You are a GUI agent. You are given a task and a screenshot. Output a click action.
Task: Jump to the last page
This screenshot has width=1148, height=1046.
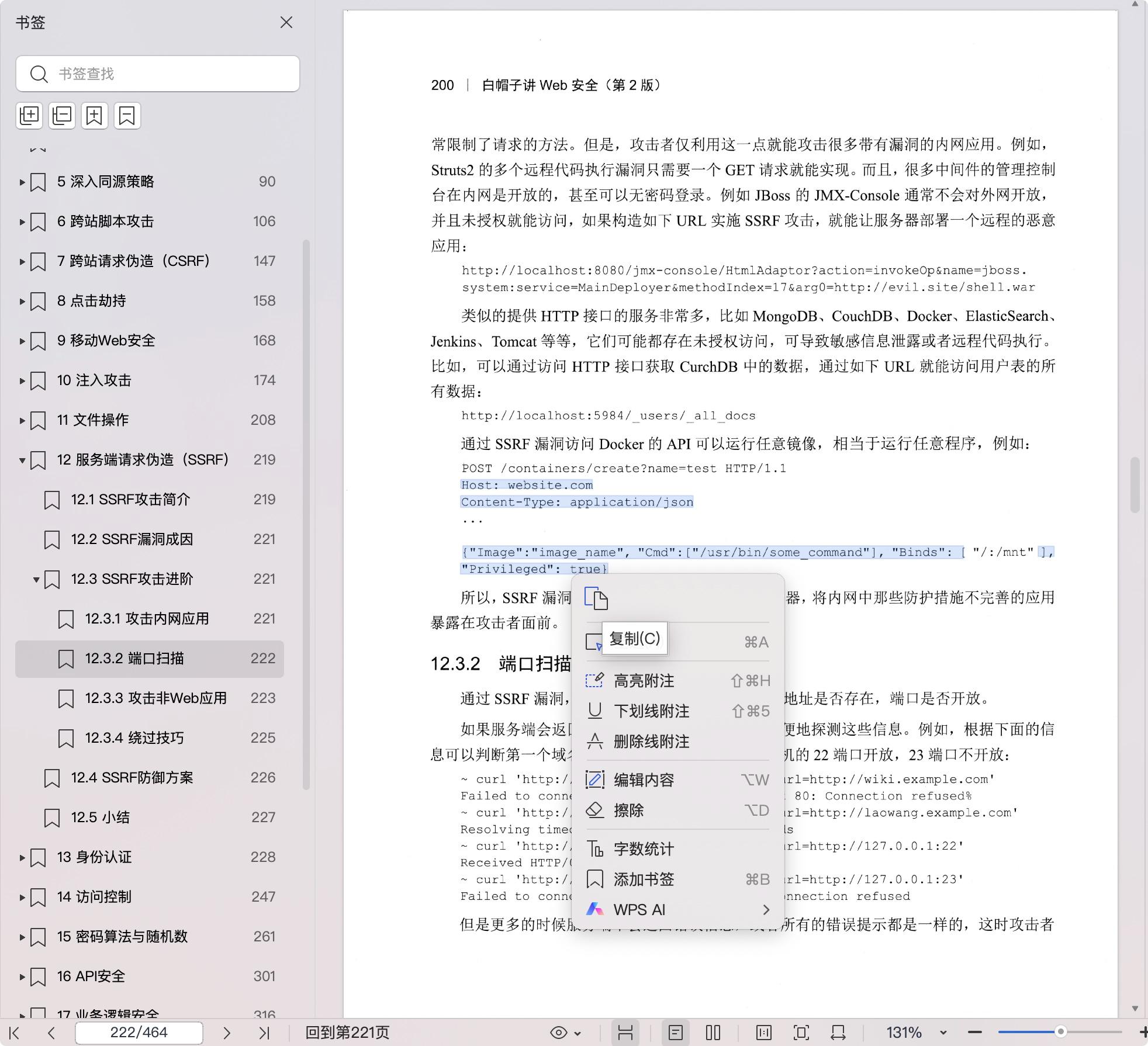pyautogui.click(x=264, y=1033)
